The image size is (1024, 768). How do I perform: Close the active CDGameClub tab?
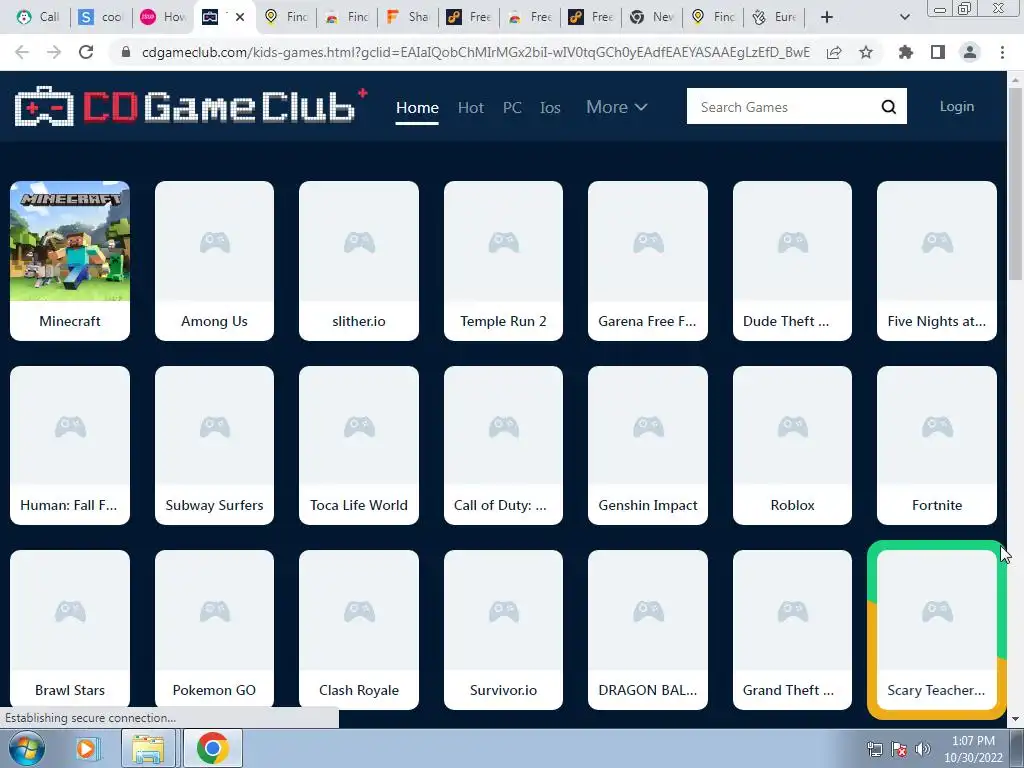(x=240, y=17)
